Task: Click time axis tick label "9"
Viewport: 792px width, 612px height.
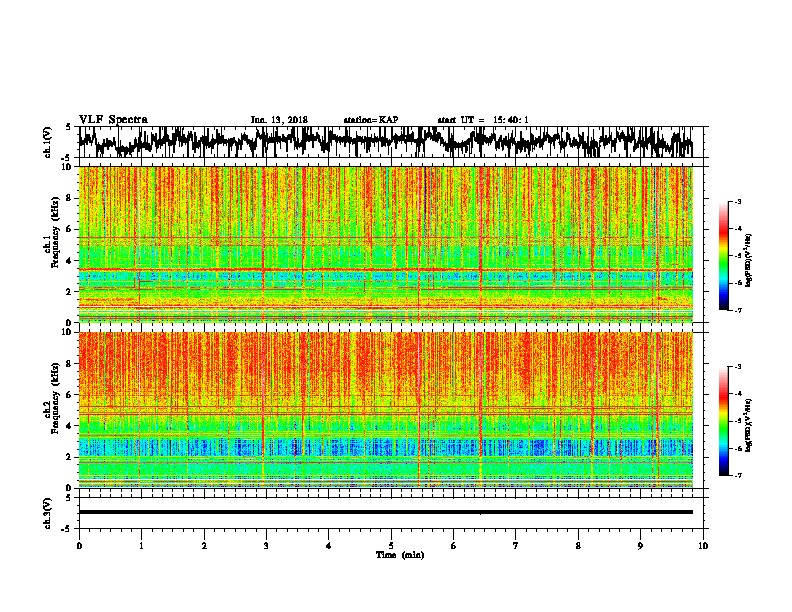Action: [x=640, y=546]
